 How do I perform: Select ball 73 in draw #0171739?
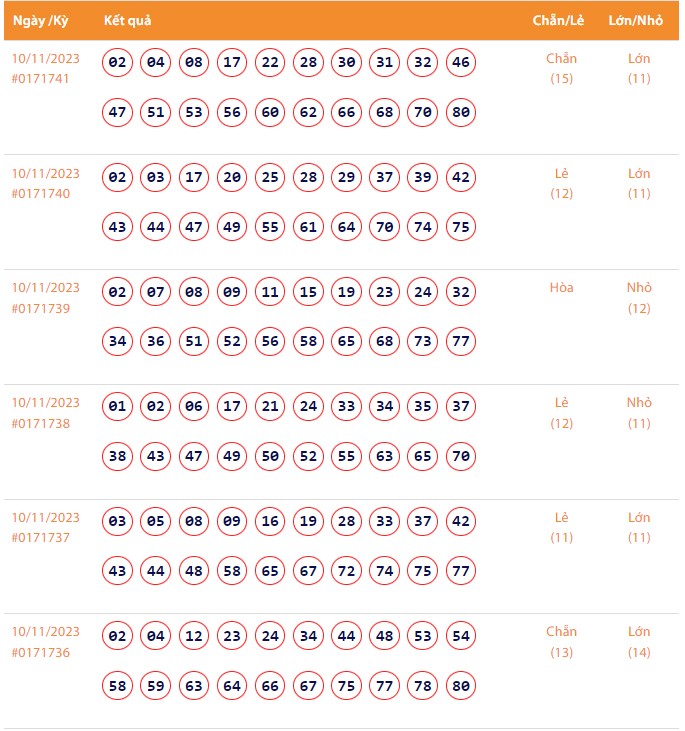coord(423,342)
